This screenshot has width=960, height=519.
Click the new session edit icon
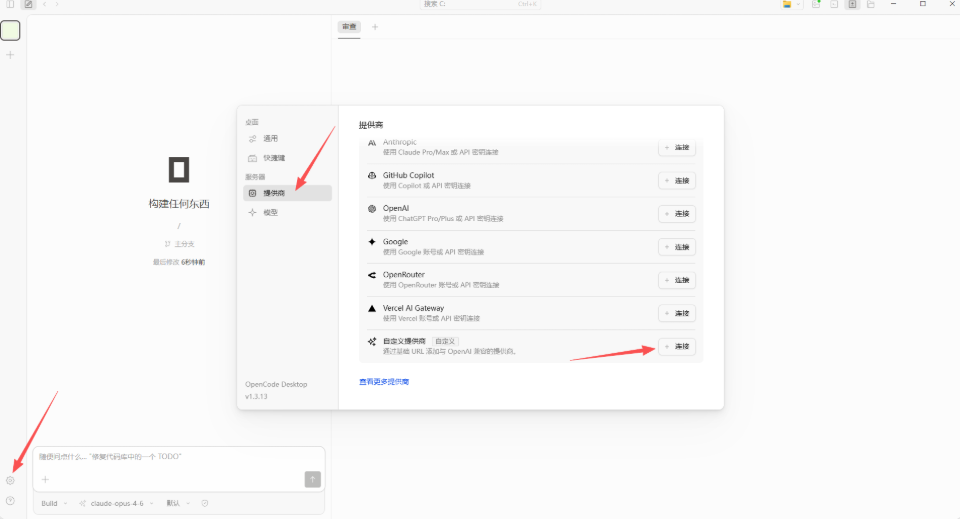click(28, 4)
